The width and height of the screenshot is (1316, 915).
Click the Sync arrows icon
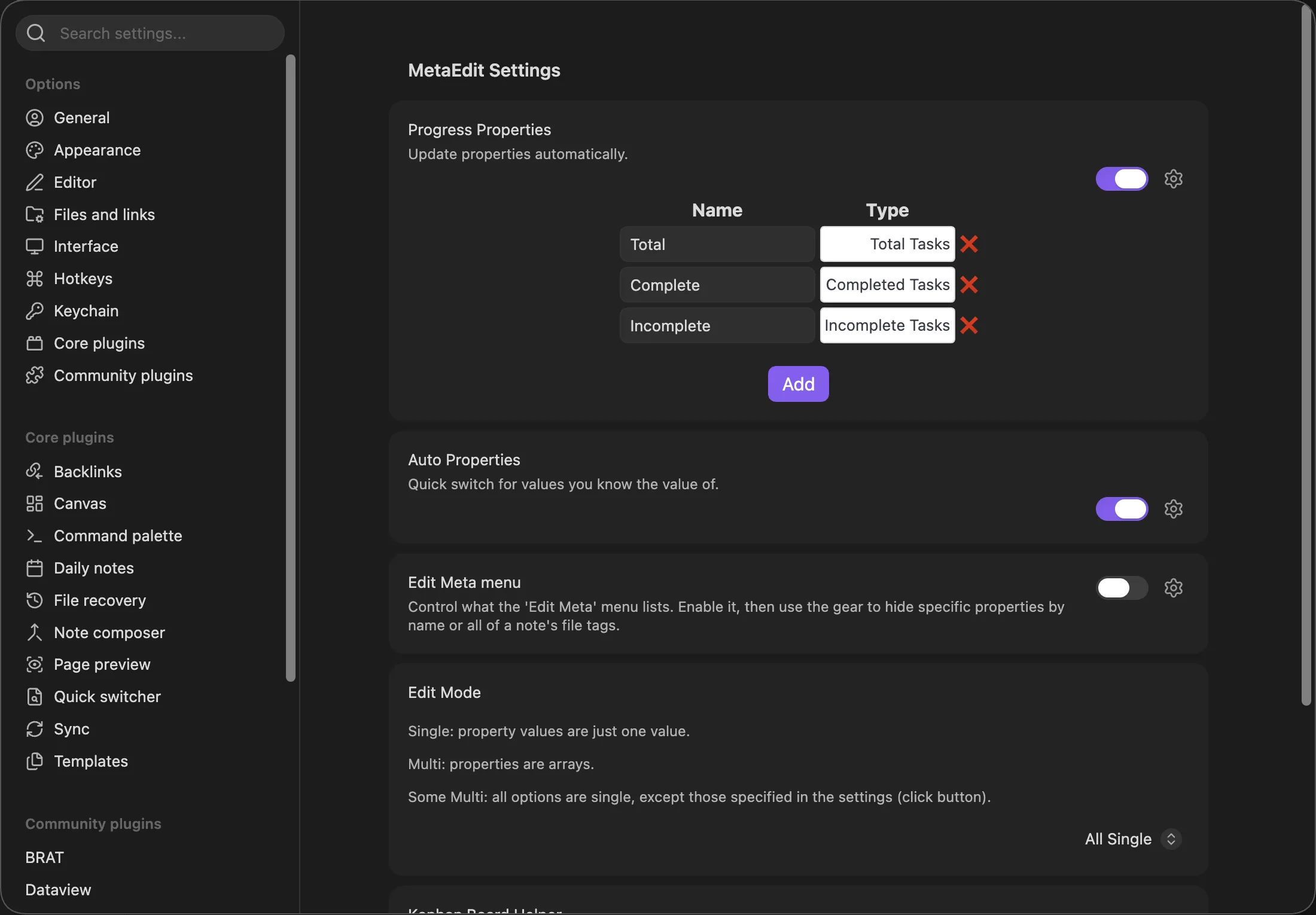pyautogui.click(x=35, y=729)
